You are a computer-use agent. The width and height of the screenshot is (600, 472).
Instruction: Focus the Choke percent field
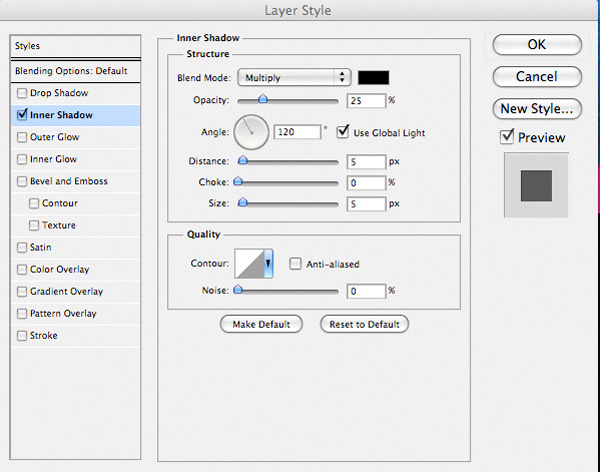coord(366,183)
